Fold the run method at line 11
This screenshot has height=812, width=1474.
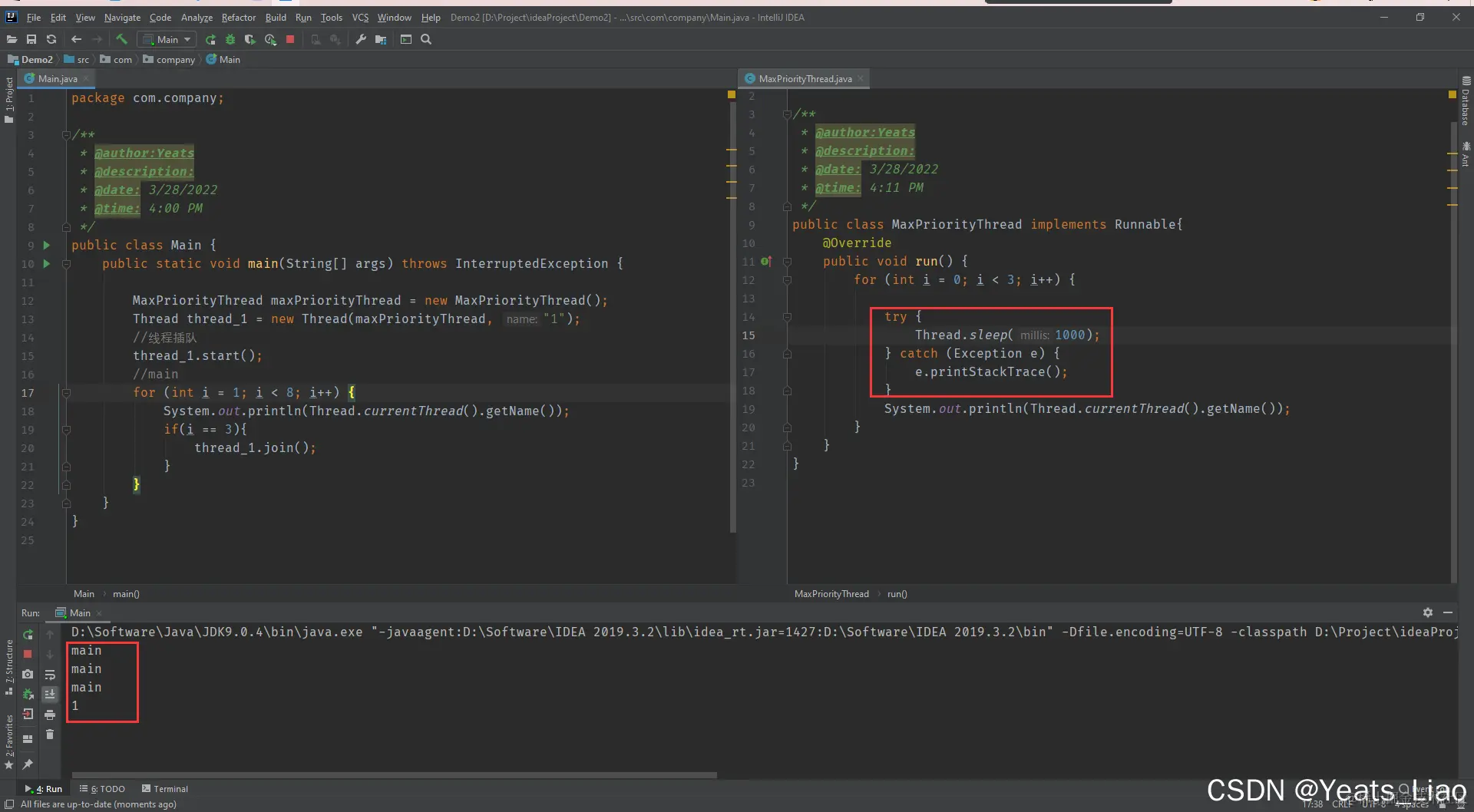click(787, 261)
